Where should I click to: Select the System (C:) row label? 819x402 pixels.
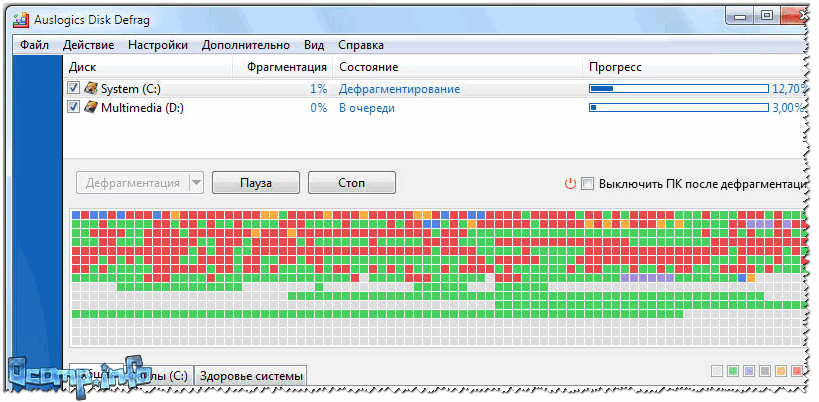click(x=131, y=89)
